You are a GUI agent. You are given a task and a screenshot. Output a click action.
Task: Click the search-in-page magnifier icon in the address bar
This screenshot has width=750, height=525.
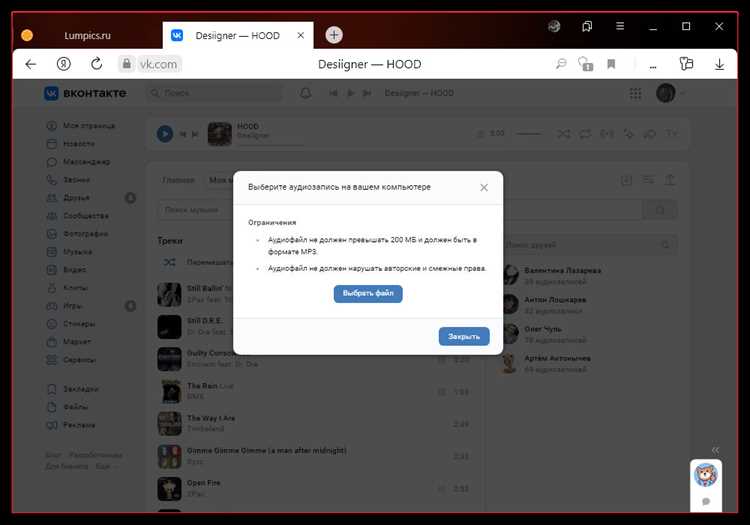tap(561, 64)
